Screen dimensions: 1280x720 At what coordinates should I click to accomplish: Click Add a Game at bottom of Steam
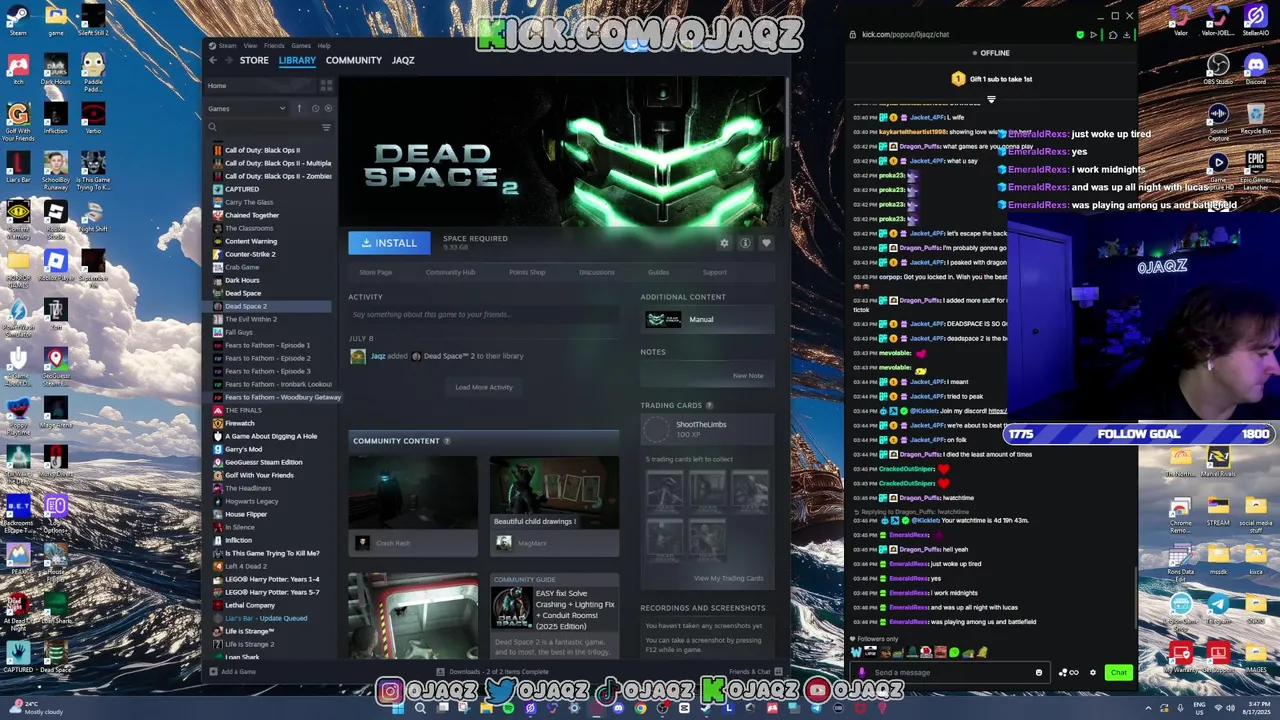click(x=232, y=672)
